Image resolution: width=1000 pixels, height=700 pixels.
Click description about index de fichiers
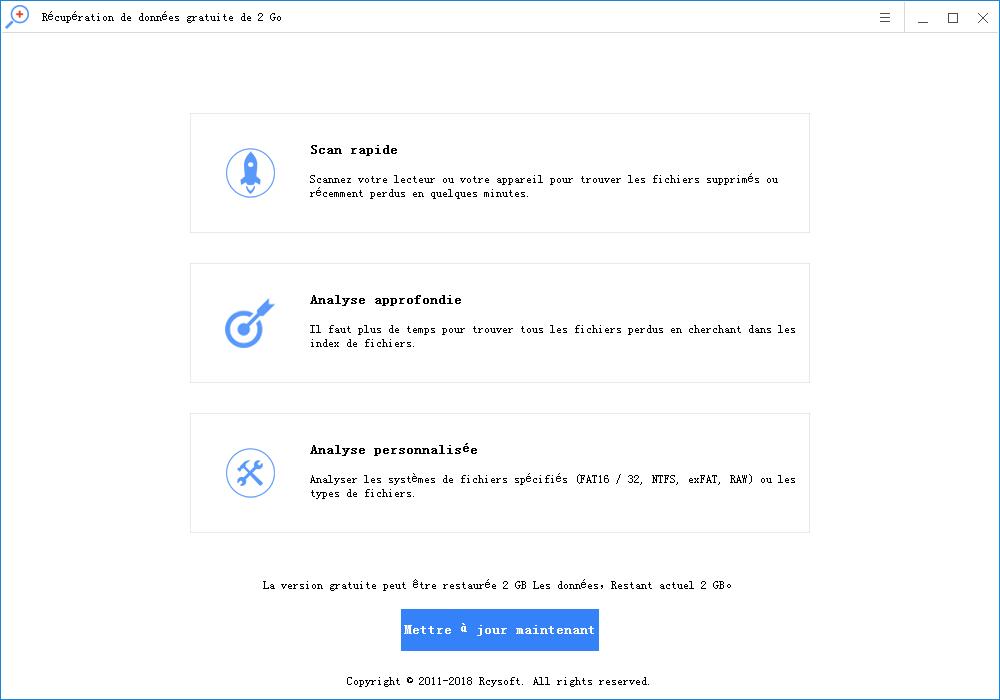click(x=553, y=336)
